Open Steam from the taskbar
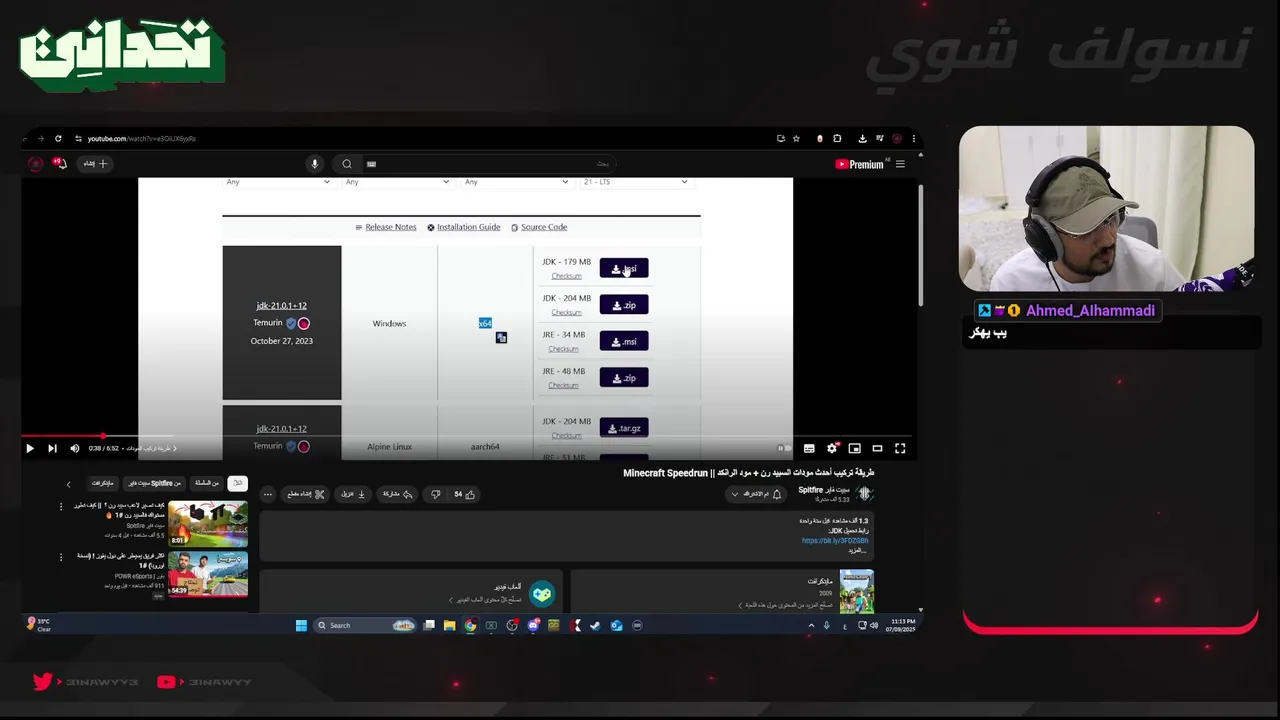 point(596,626)
